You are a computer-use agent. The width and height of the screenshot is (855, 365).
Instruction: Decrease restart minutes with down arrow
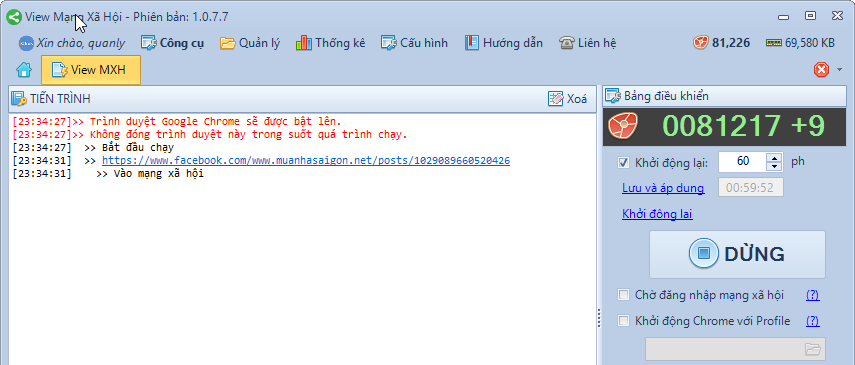point(774,166)
